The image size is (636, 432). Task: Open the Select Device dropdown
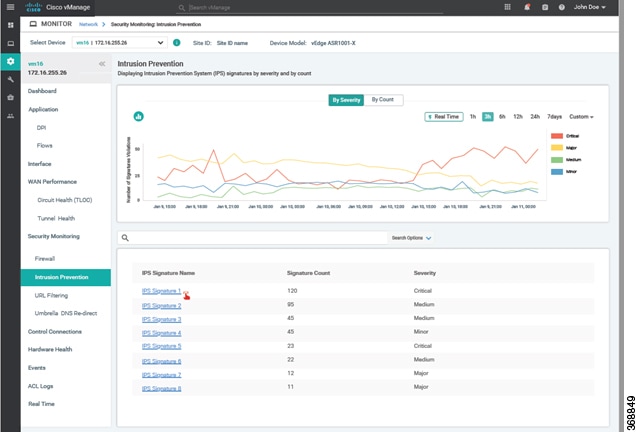[x=120, y=42]
